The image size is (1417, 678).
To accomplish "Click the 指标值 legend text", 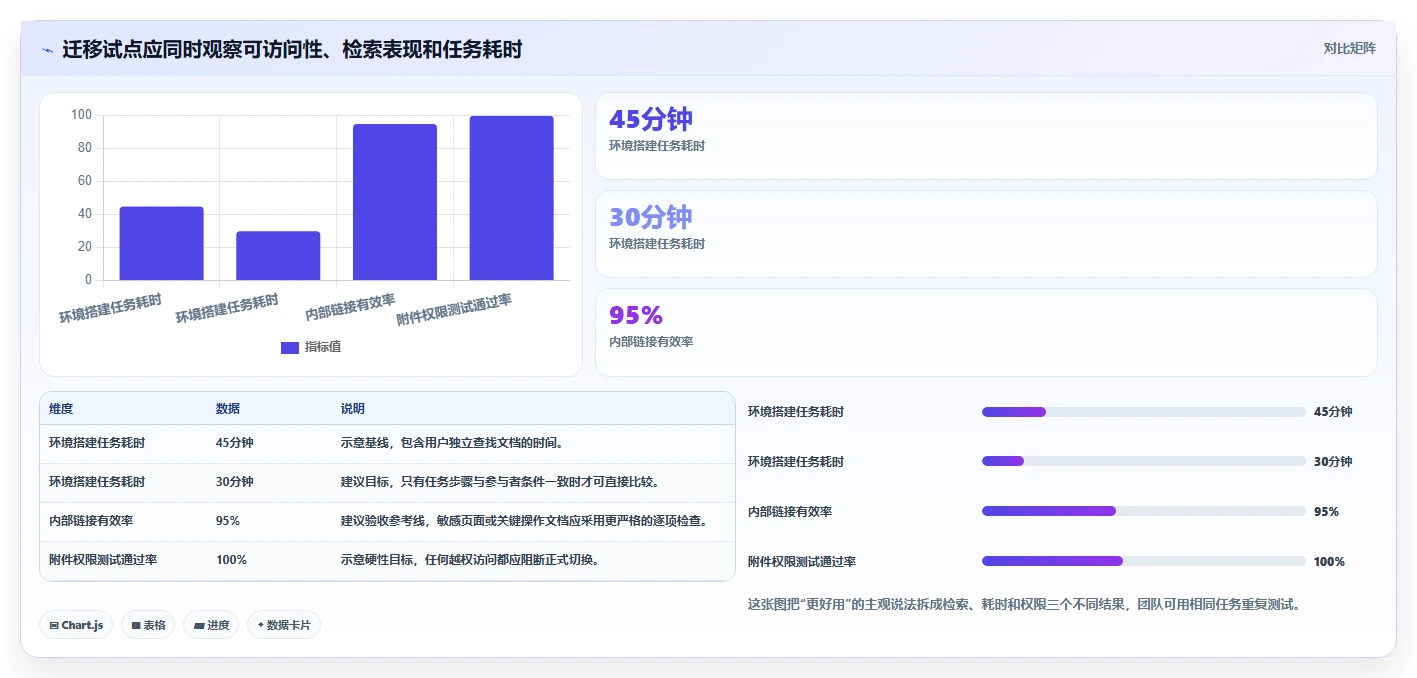I will (x=323, y=347).
